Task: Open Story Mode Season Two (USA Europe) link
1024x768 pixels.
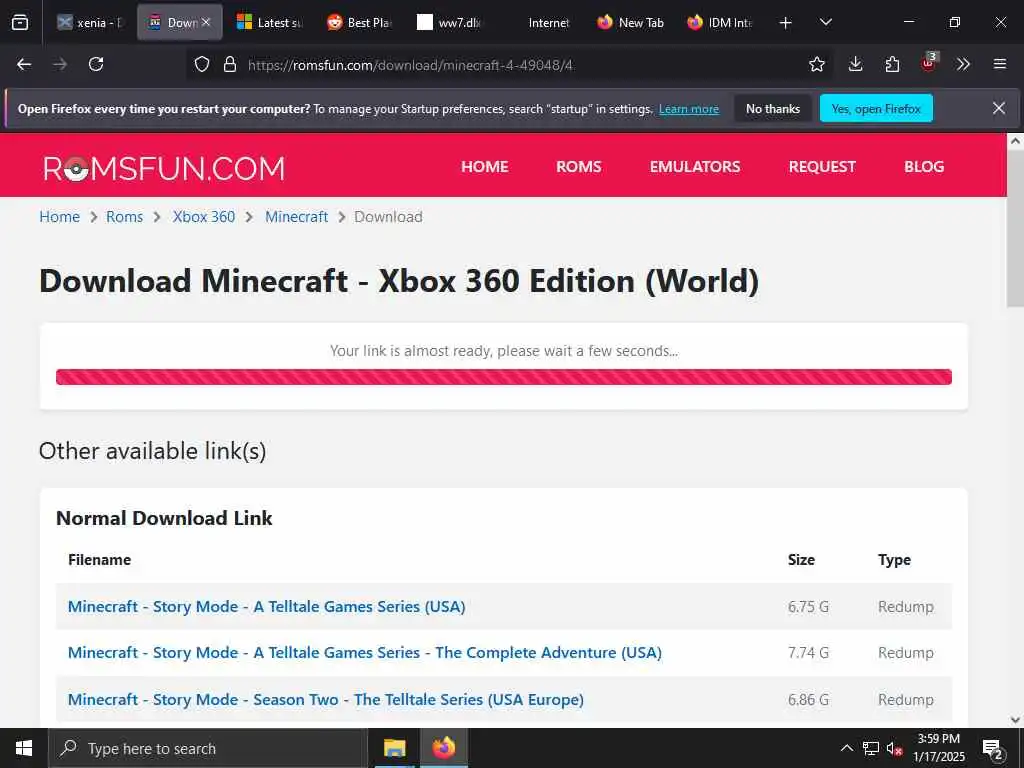Action: tap(326, 699)
